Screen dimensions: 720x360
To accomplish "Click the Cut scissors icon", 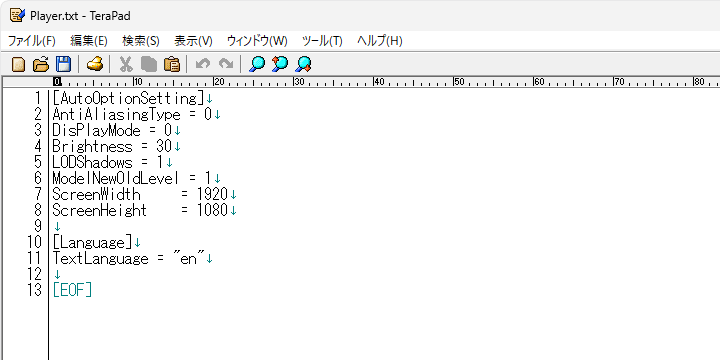I will tap(126, 64).
